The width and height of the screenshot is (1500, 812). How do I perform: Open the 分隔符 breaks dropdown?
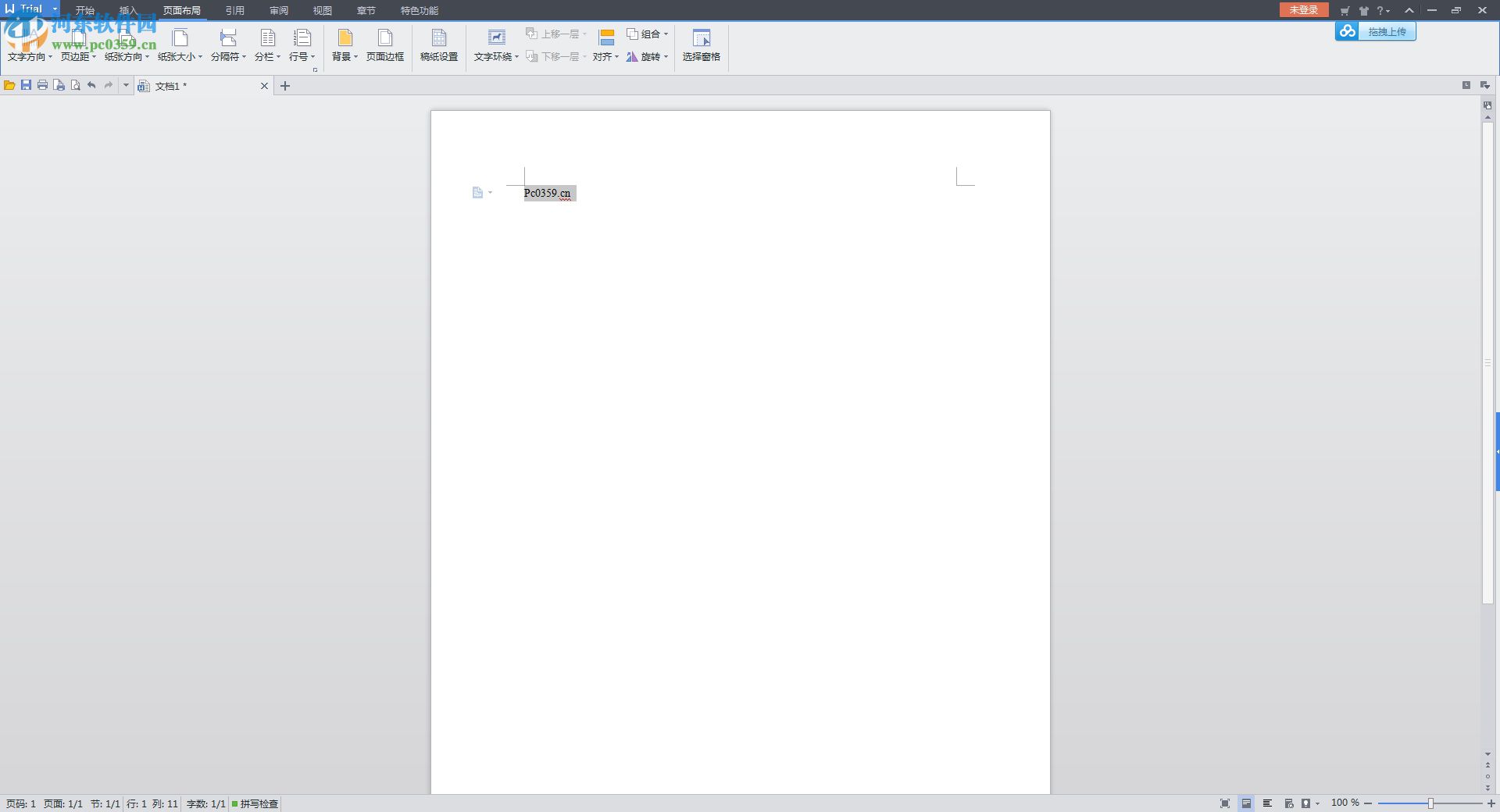point(228,45)
